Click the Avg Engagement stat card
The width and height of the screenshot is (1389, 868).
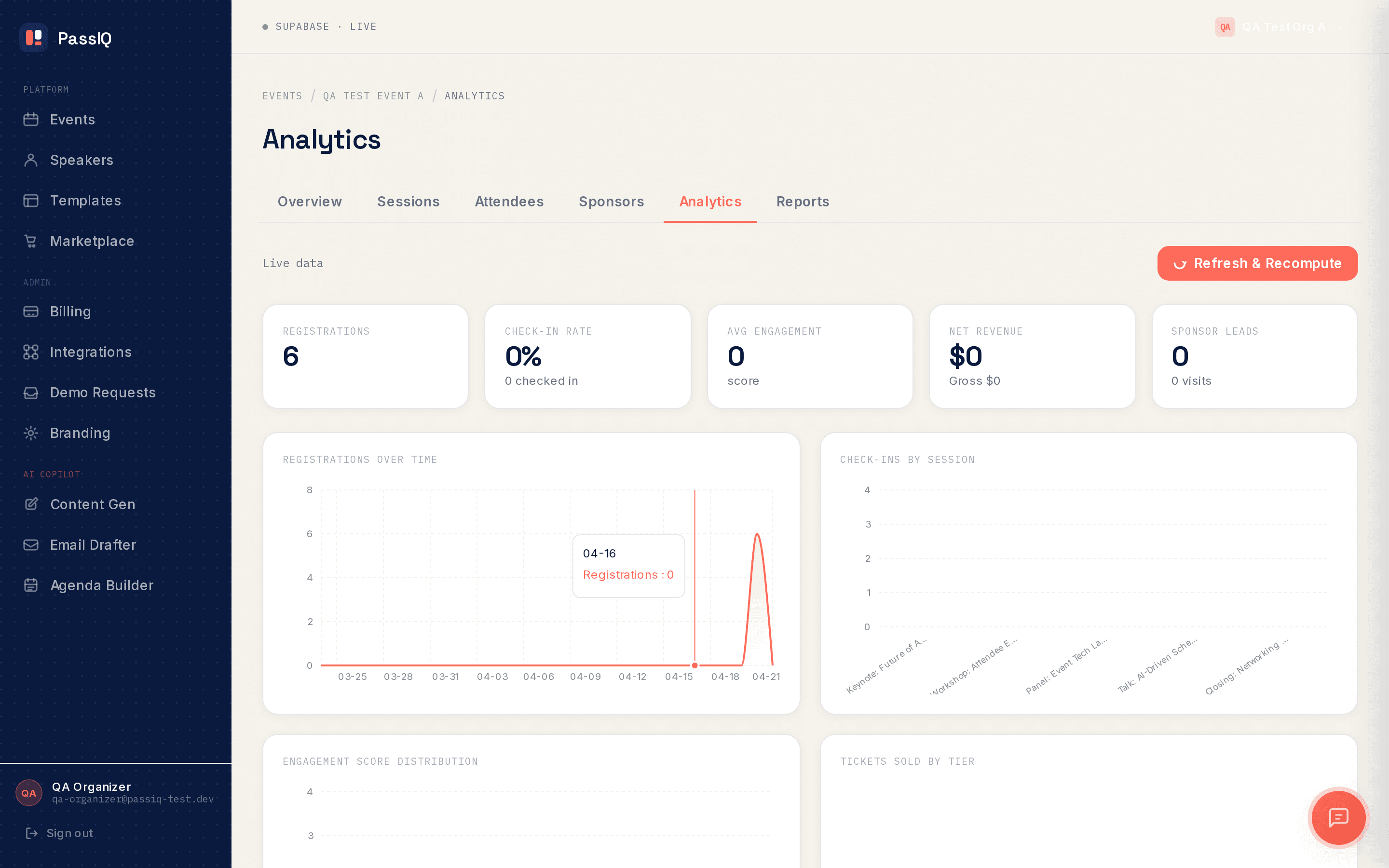point(810,356)
